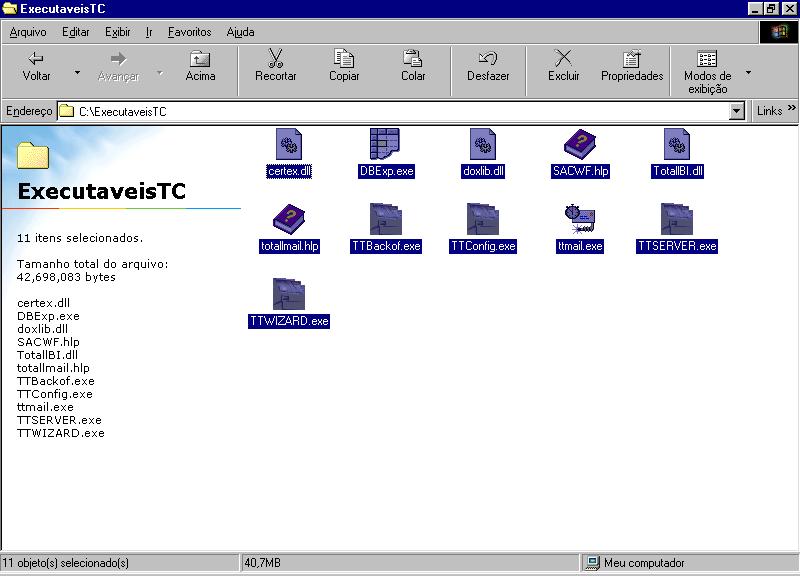Click the '11 objeto(s) selecionado(s)' status text
The image size is (800, 576).
(66, 563)
